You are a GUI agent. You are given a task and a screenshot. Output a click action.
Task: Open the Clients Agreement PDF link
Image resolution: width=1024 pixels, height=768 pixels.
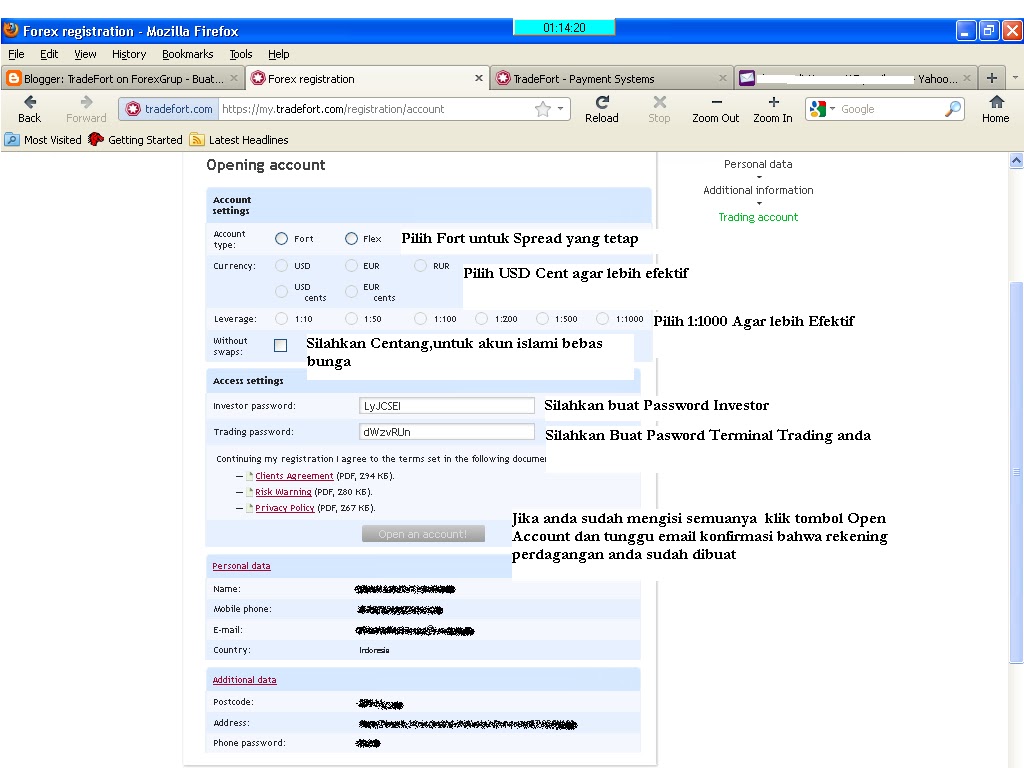[294, 476]
